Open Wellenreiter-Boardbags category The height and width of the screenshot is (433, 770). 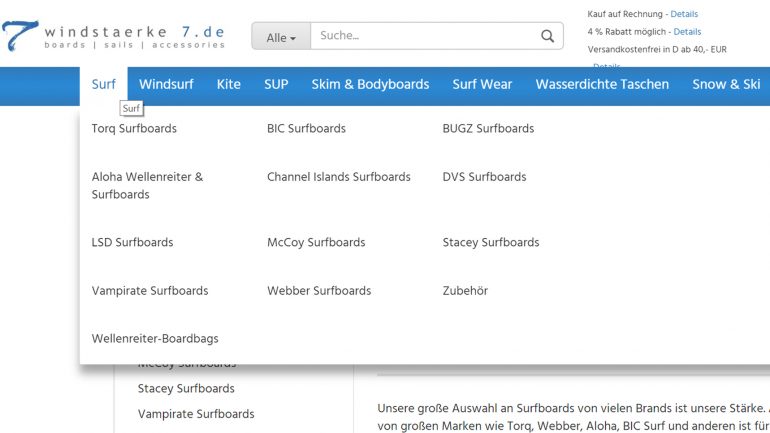click(x=155, y=339)
